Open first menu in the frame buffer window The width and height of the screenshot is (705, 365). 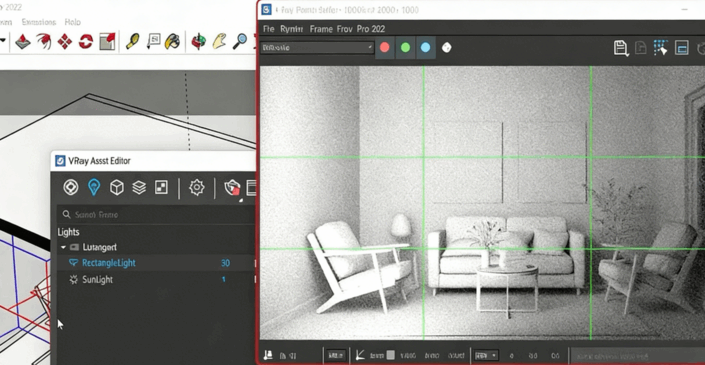pos(268,29)
